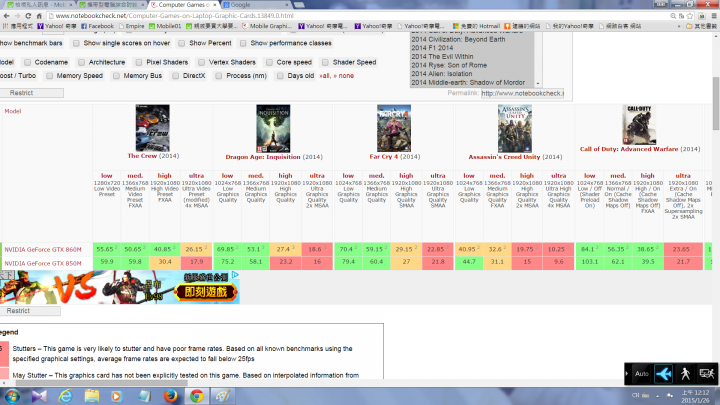The height and width of the screenshot is (405, 720).
Task: Open the Windows Start button
Action: pyautogui.click(x=12, y=396)
